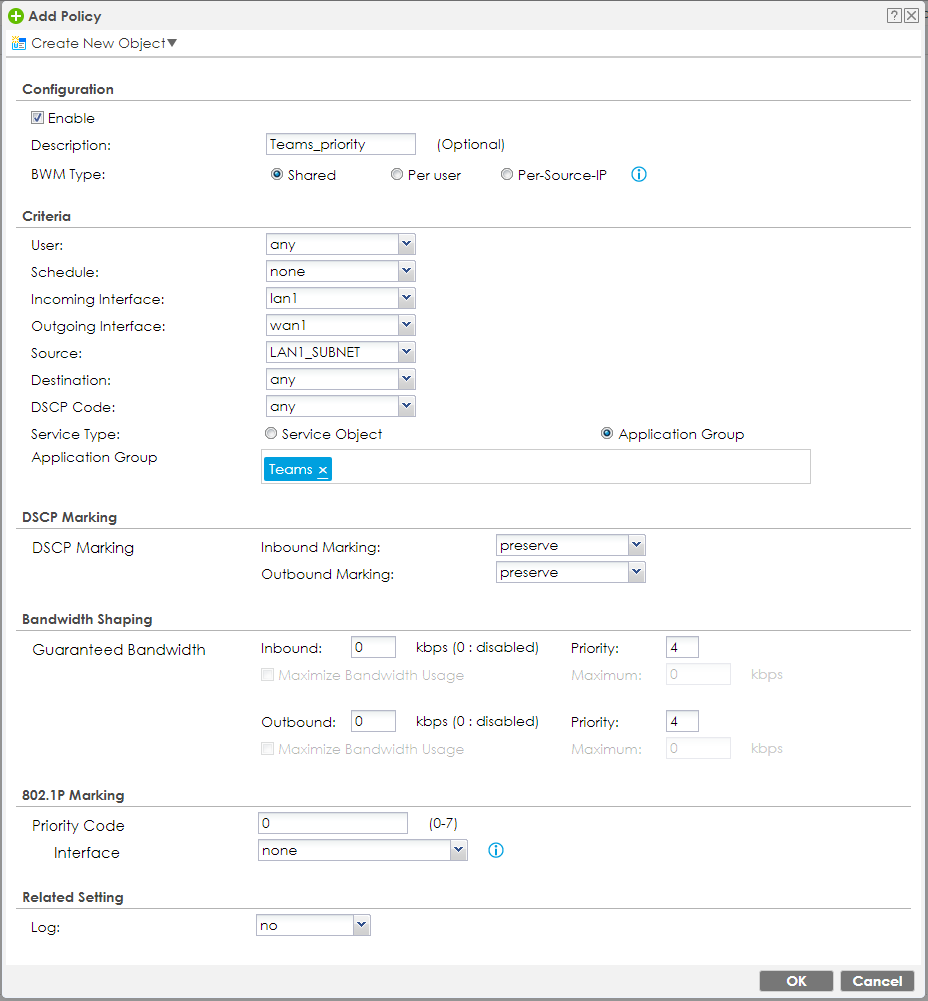This screenshot has width=928, height=1001.
Task: Click the Inbound bandwidth kbps field
Action: click(373, 647)
